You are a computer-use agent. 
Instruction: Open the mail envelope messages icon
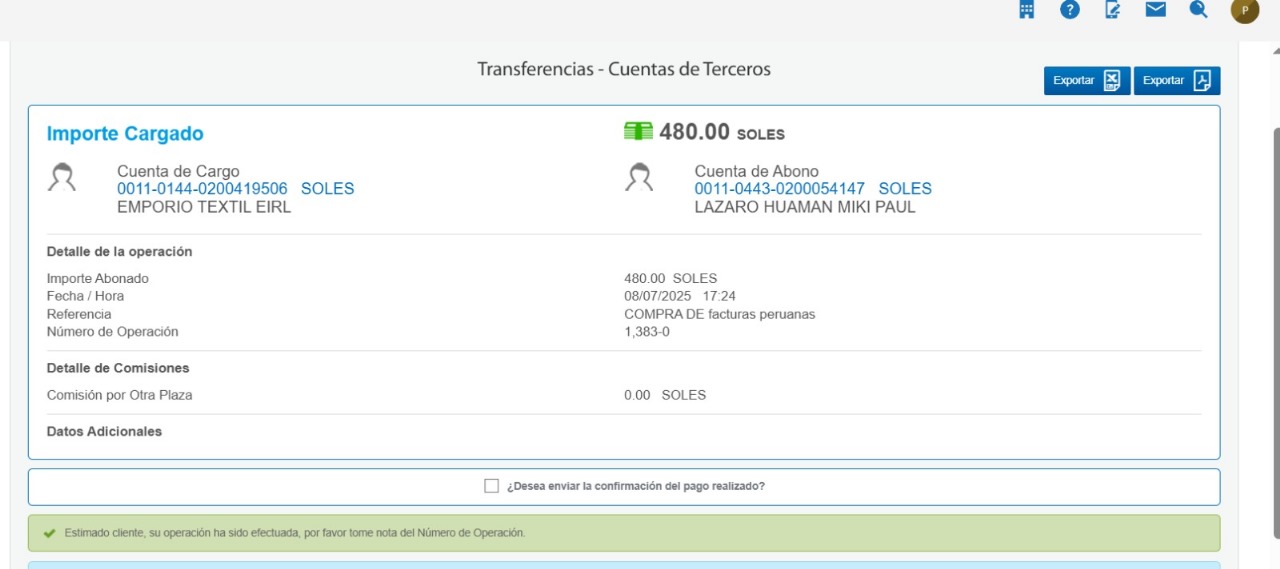1156,10
